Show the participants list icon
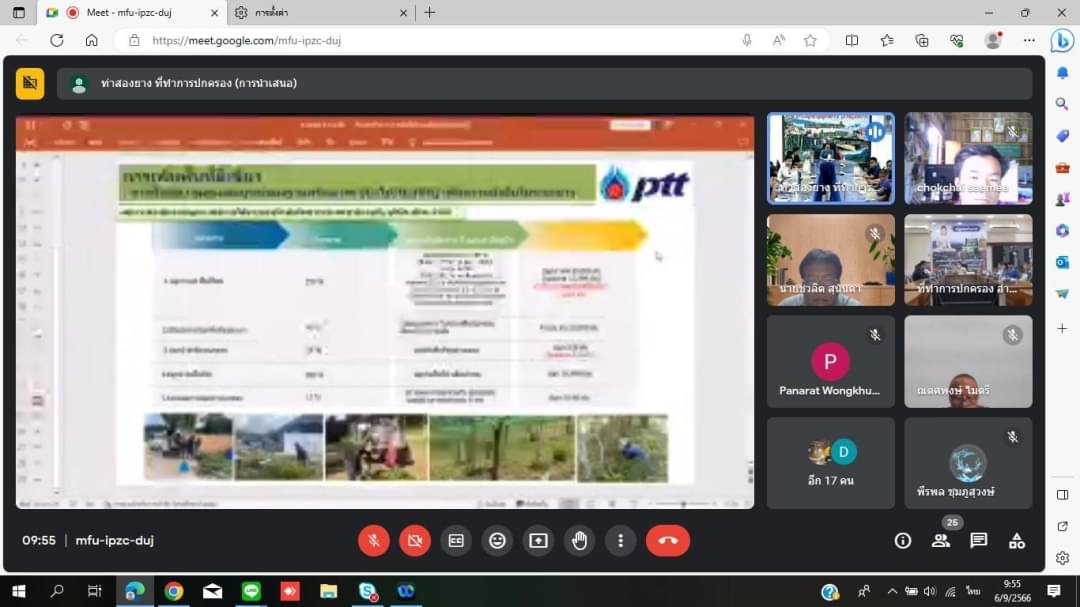The image size is (1080, 607). pos(941,541)
